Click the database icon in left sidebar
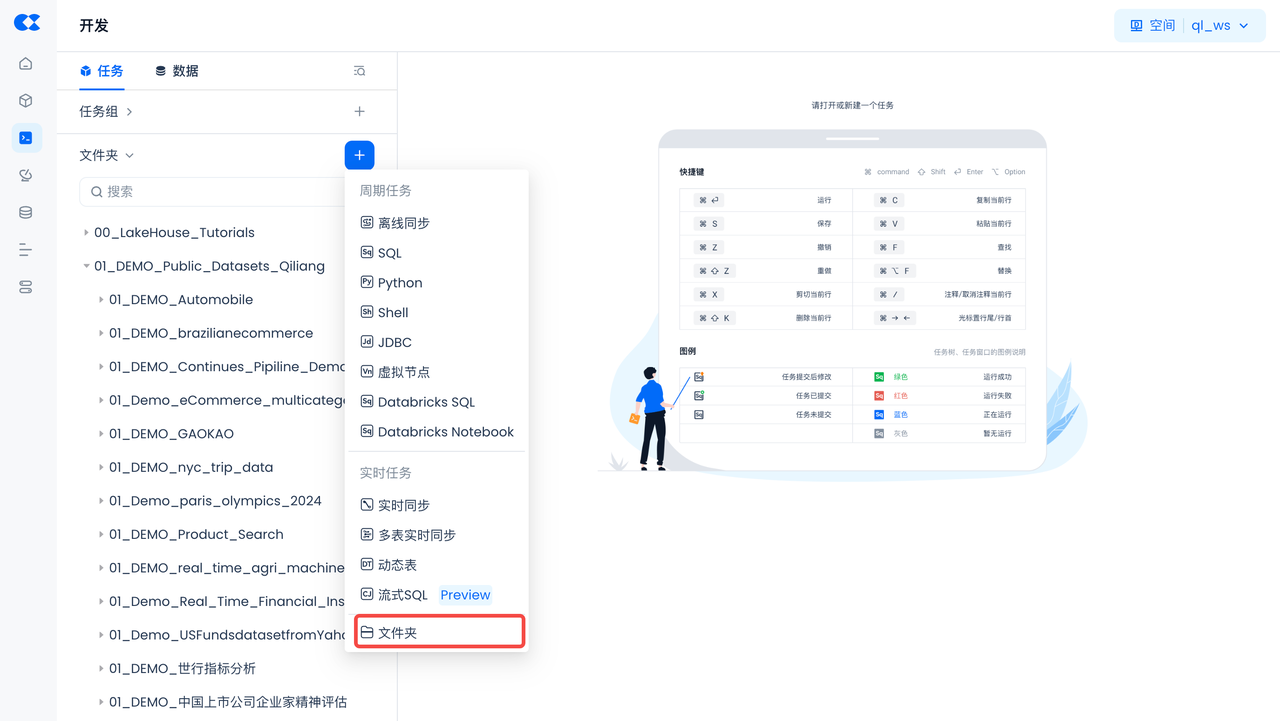 26,213
